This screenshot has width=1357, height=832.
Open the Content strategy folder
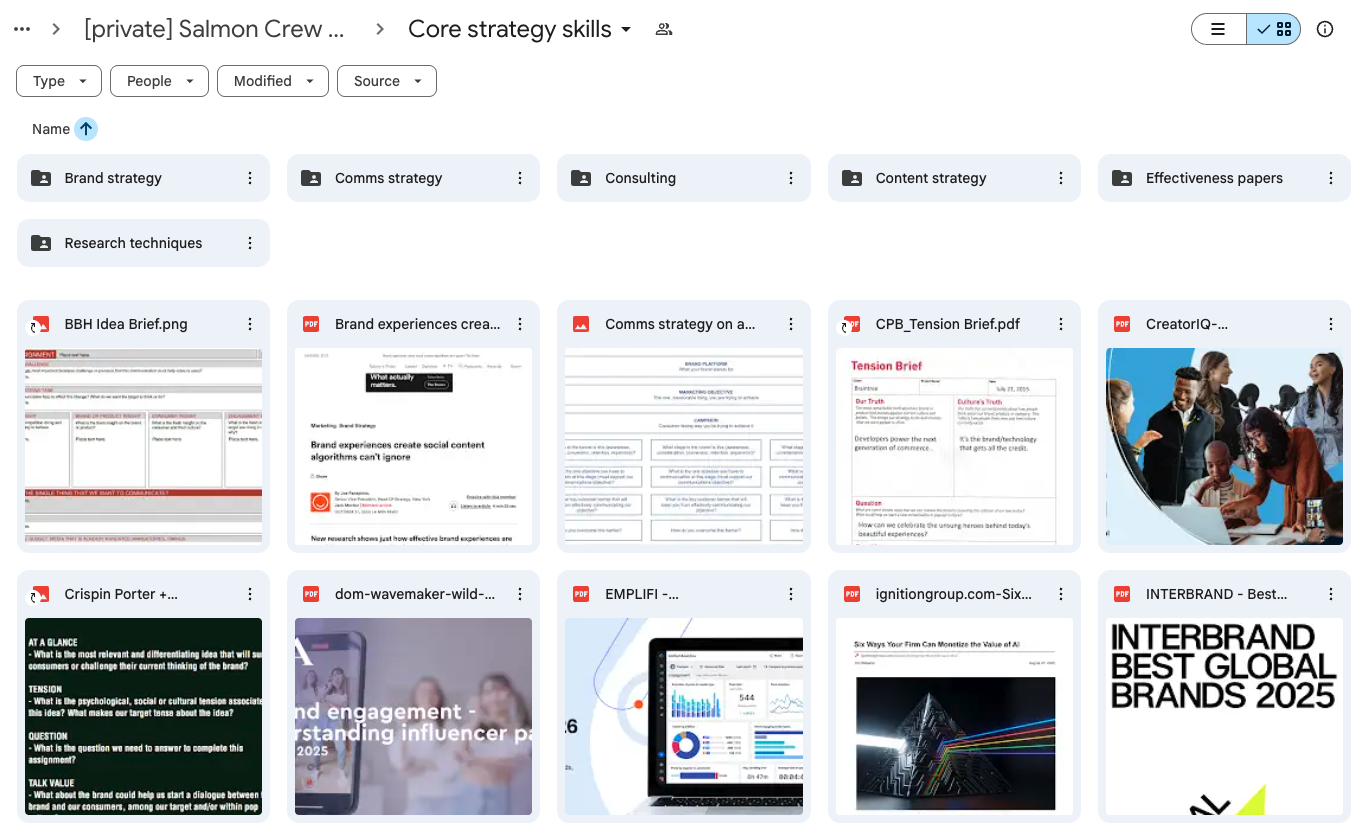(x=954, y=178)
